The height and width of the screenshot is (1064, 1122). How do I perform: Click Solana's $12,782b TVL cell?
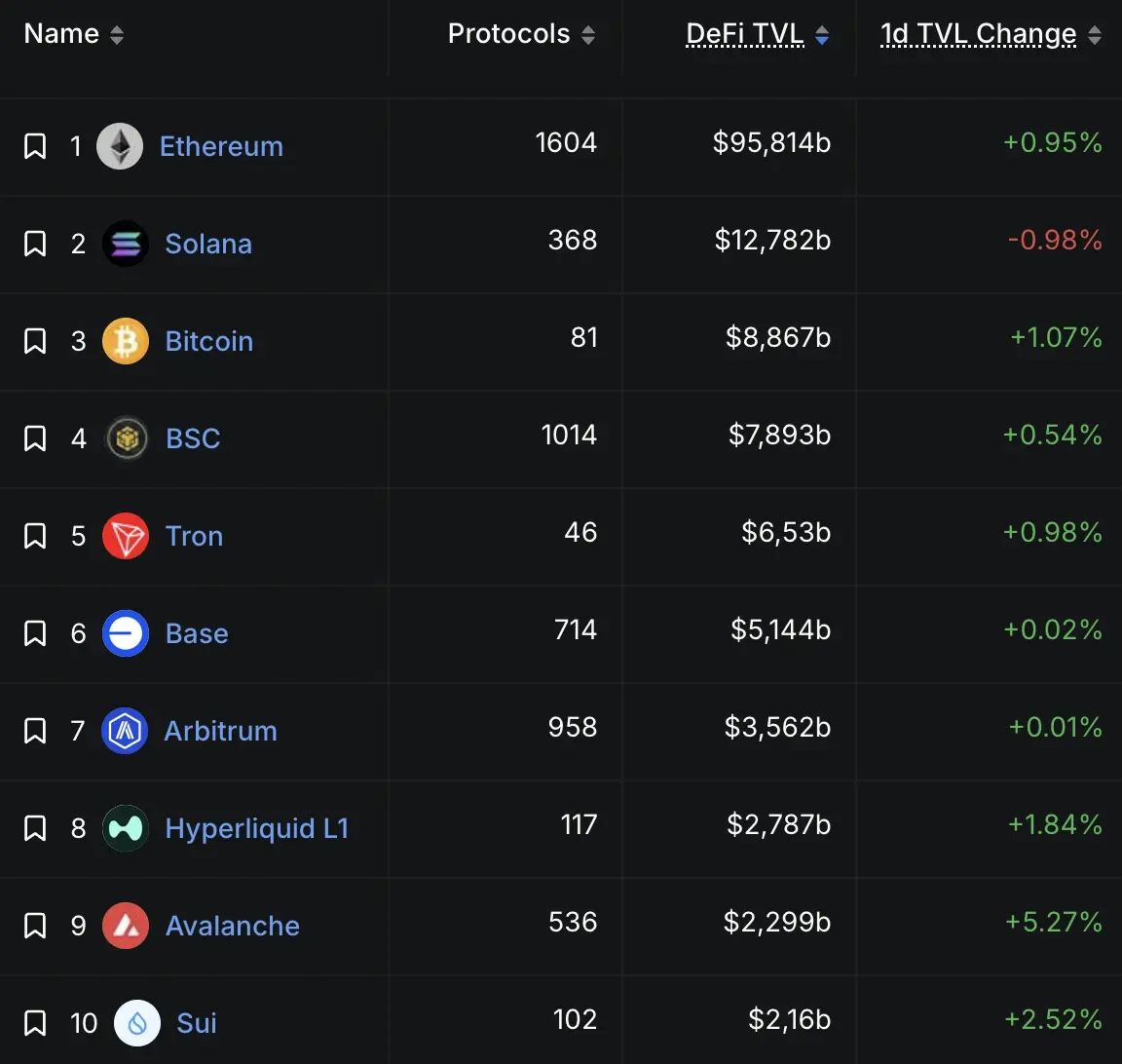click(x=772, y=241)
